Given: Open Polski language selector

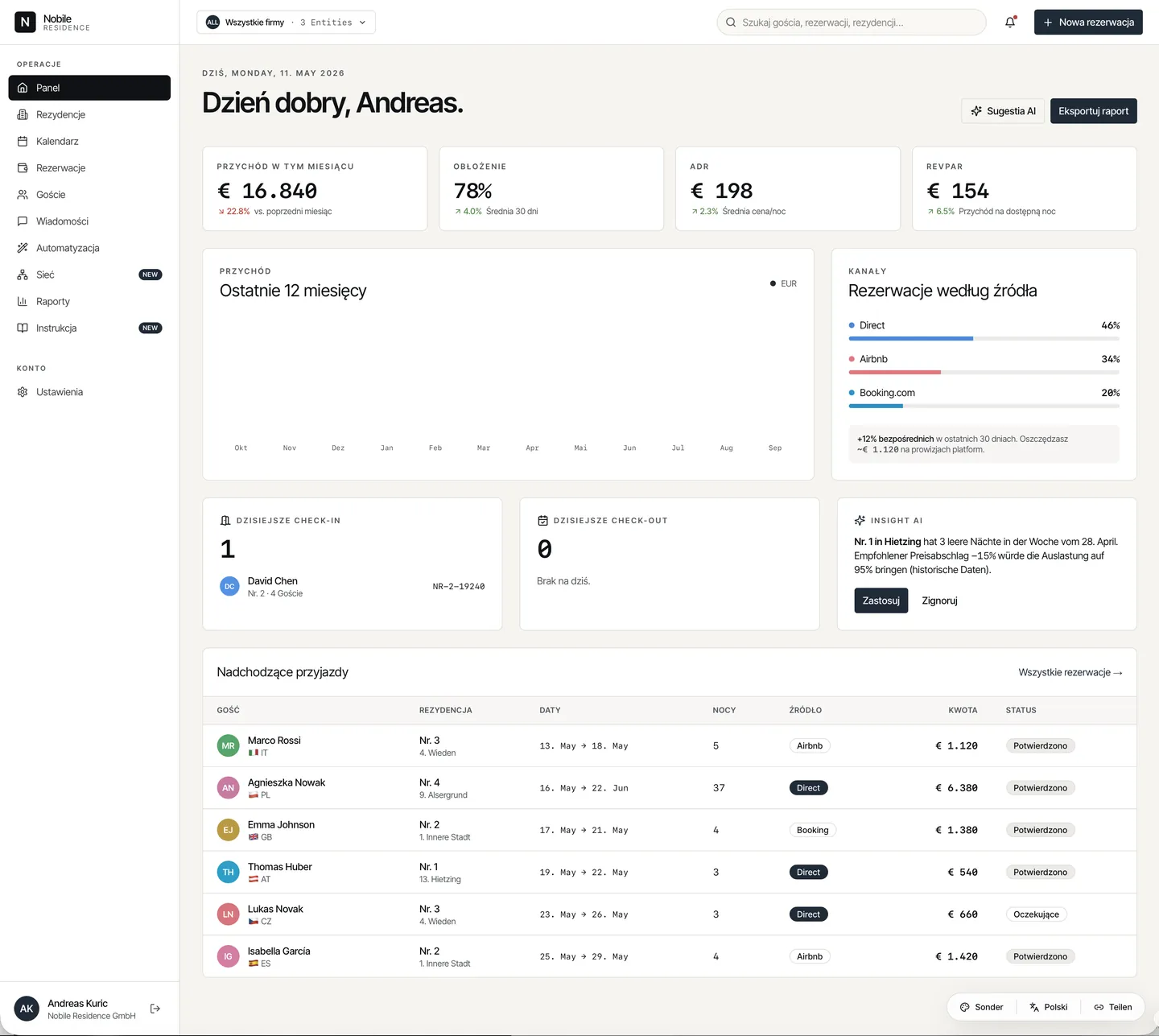Looking at the screenshot, I should [x=1048, y=1007].
